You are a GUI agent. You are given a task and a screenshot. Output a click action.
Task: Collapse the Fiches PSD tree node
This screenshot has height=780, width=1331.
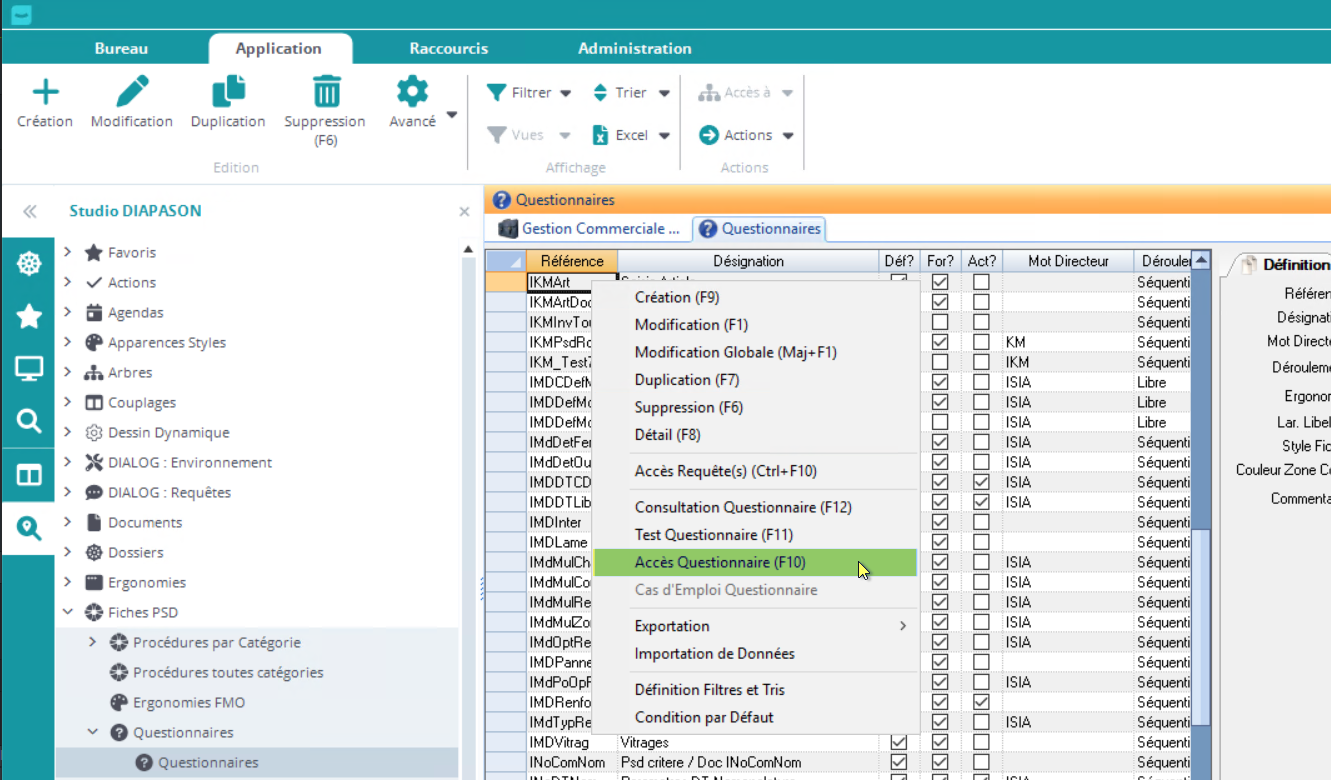pyautogui.click(x=68, y=612)
